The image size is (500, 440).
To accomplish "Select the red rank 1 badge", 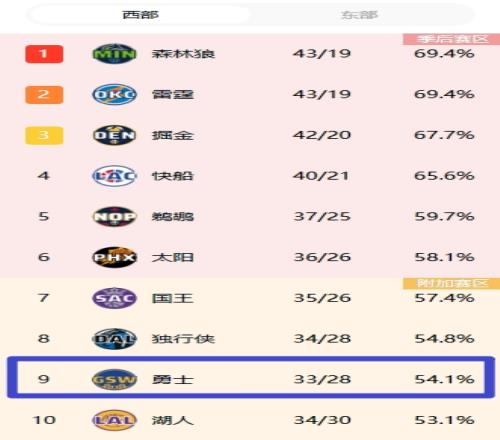I will pyautogui.click(x=44, y=54).
